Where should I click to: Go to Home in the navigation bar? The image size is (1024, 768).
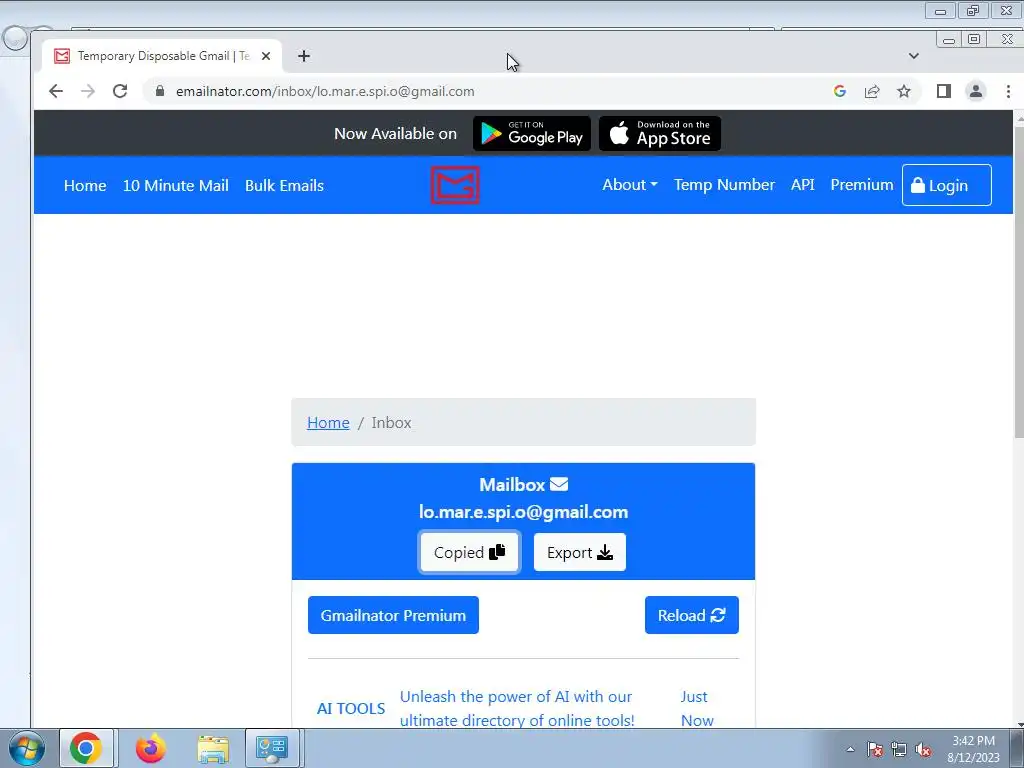tap(85, 185)
